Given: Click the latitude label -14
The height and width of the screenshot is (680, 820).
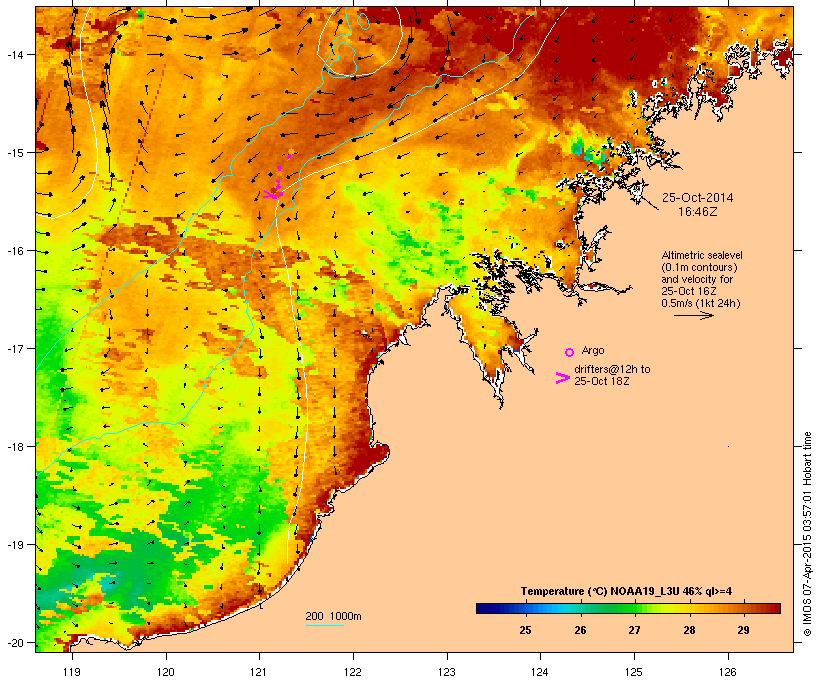Looking at the screenshot, I should click(14, 54).
